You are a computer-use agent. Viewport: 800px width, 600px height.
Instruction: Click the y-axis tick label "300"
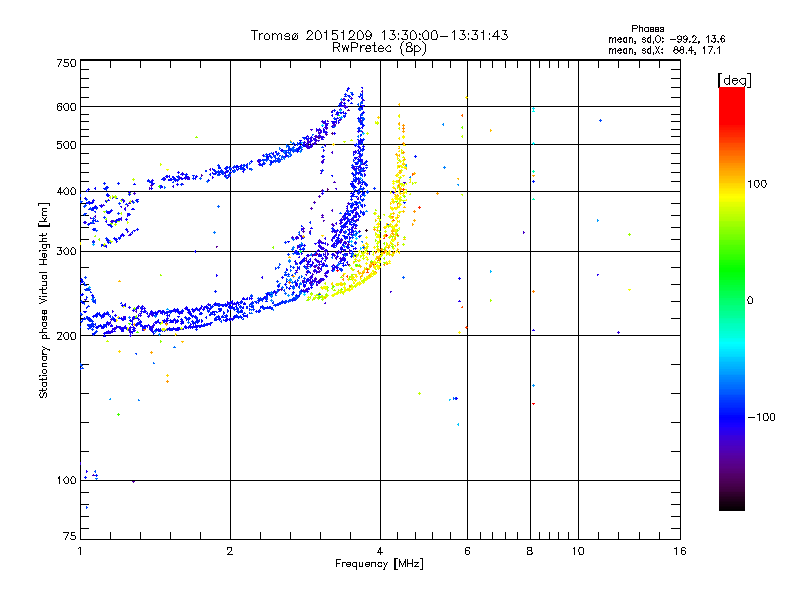67,252
